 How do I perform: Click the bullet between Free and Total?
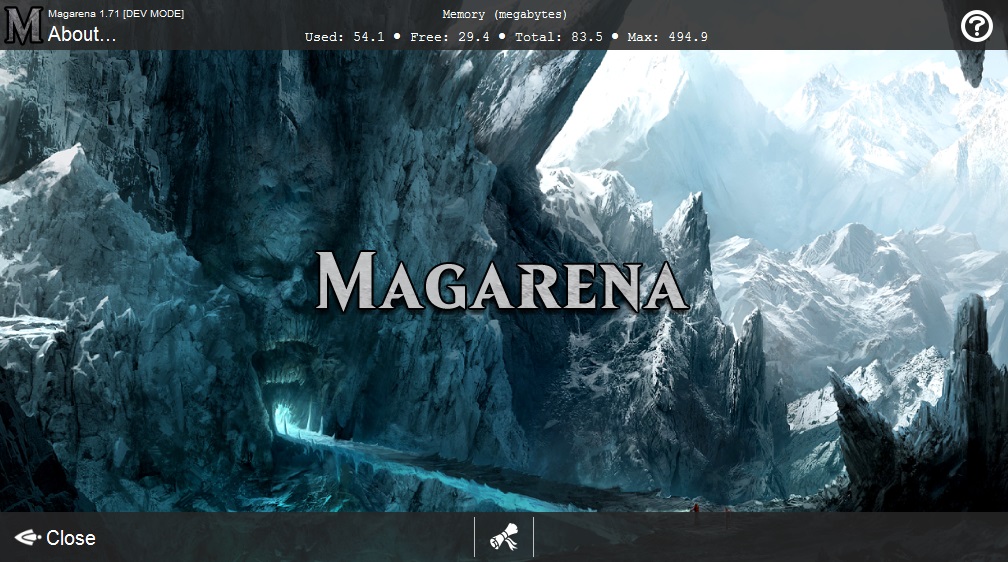(x=502, y=36)
